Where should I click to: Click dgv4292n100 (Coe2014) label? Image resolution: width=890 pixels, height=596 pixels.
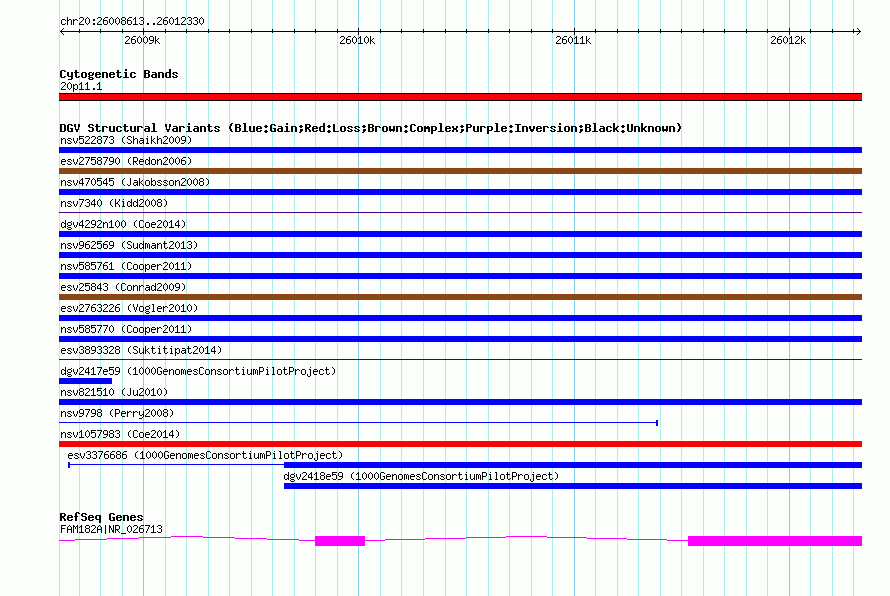(x=123, y=224)
